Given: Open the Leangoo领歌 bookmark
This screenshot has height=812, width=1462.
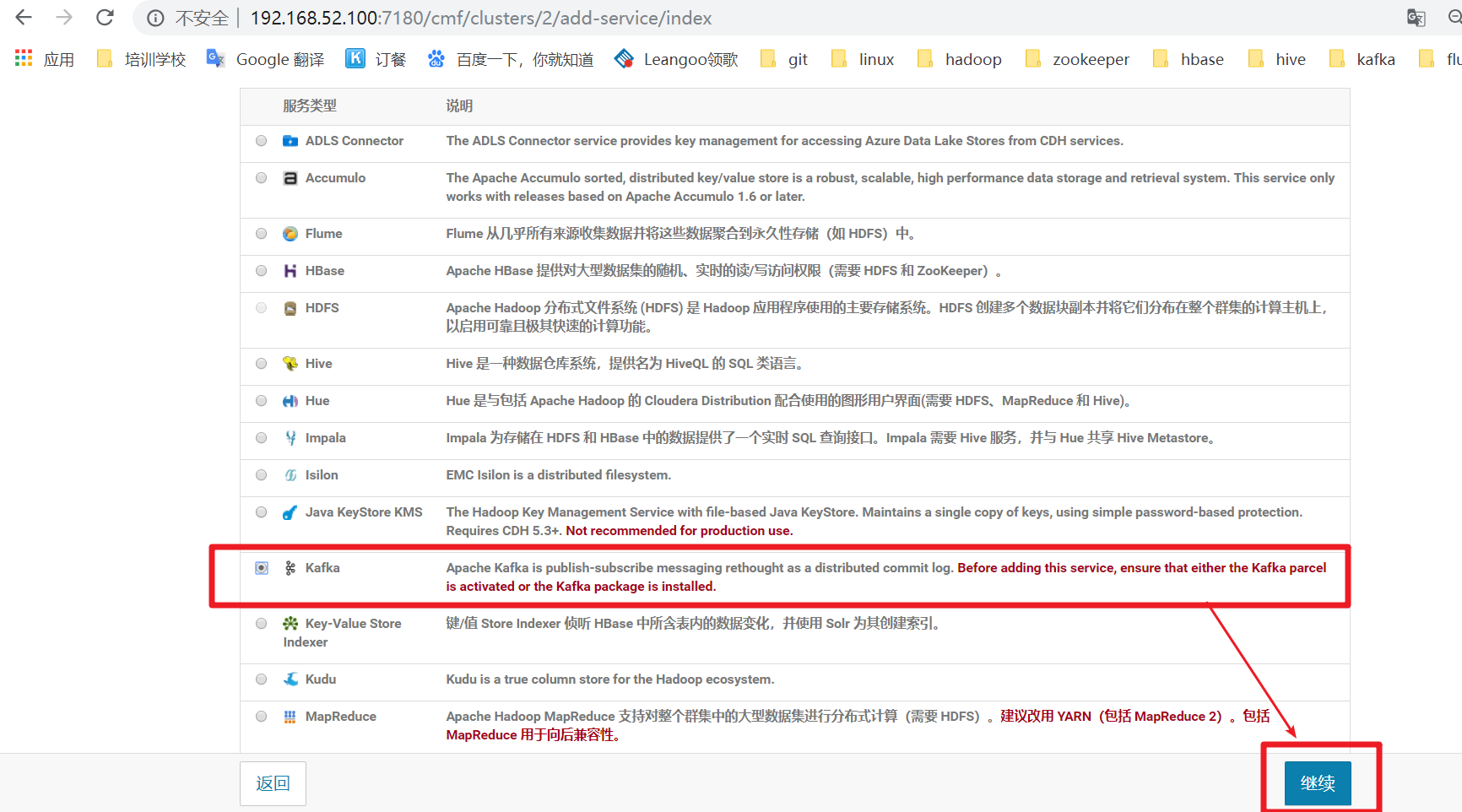Looking at the screenshot, I should (677, 59).
